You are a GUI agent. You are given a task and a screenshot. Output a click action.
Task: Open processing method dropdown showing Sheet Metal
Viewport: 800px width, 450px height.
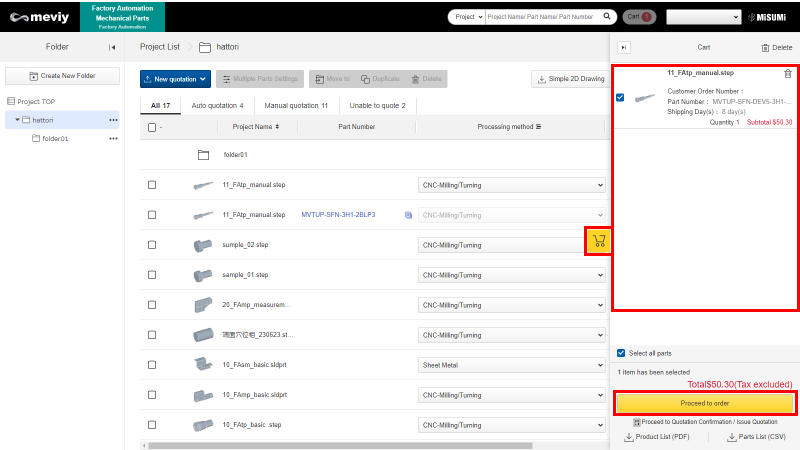point(511,365)
